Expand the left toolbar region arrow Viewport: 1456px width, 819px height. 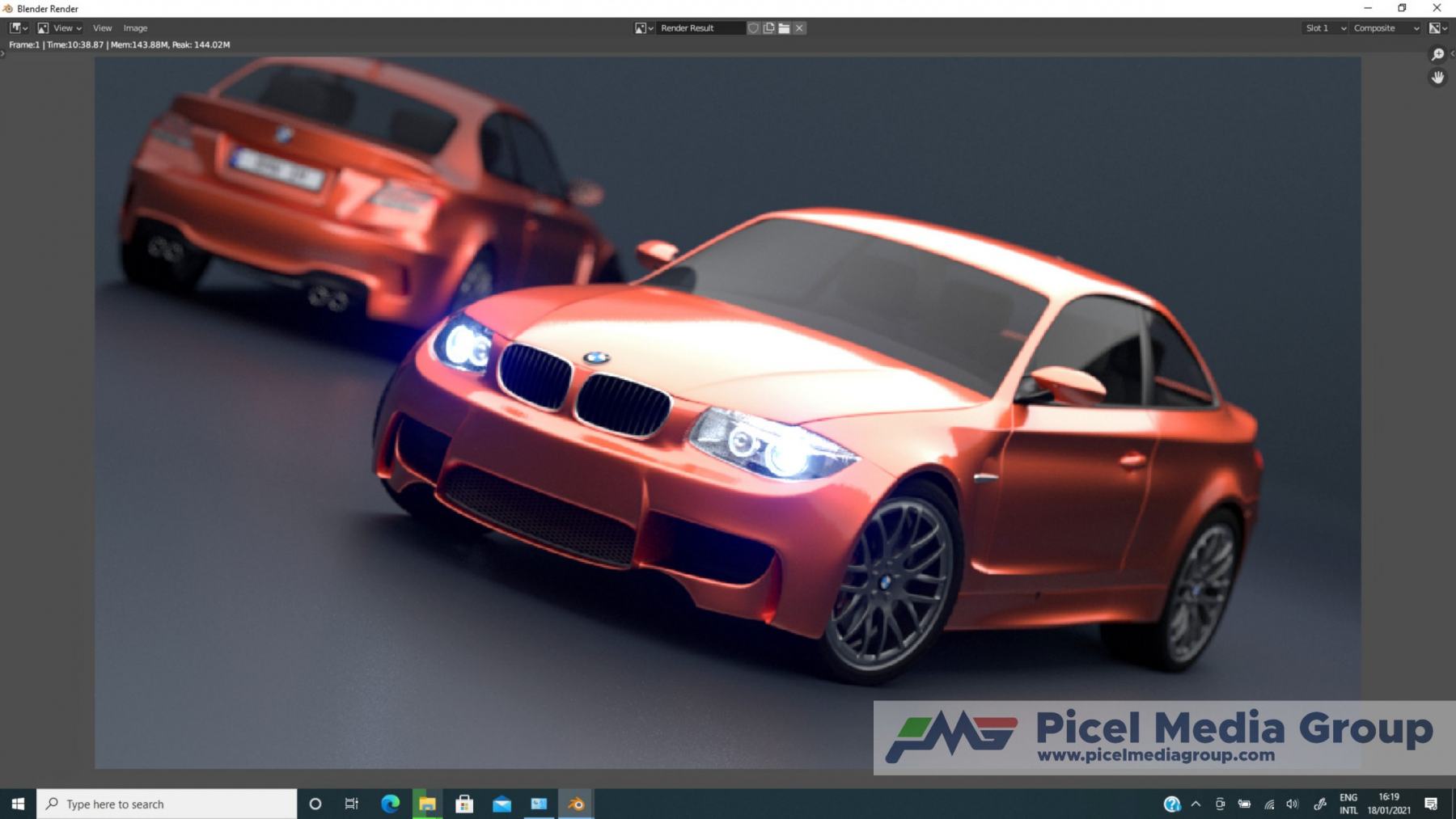[x=2, y=54]
